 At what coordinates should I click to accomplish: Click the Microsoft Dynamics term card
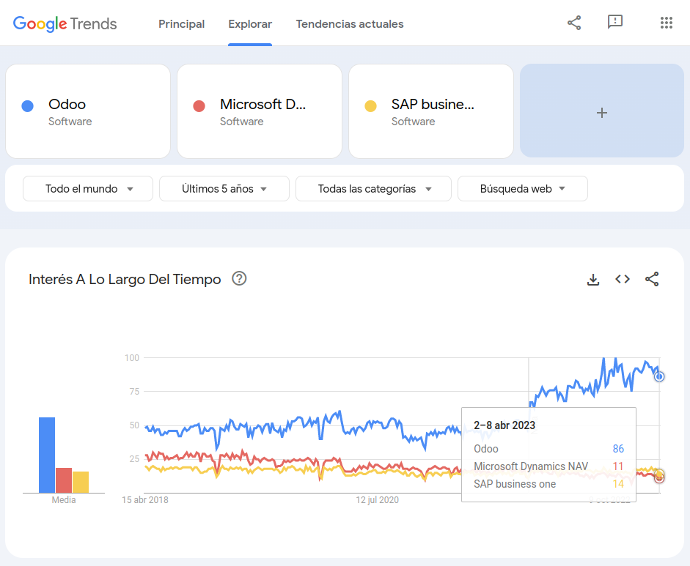(259, 112)
